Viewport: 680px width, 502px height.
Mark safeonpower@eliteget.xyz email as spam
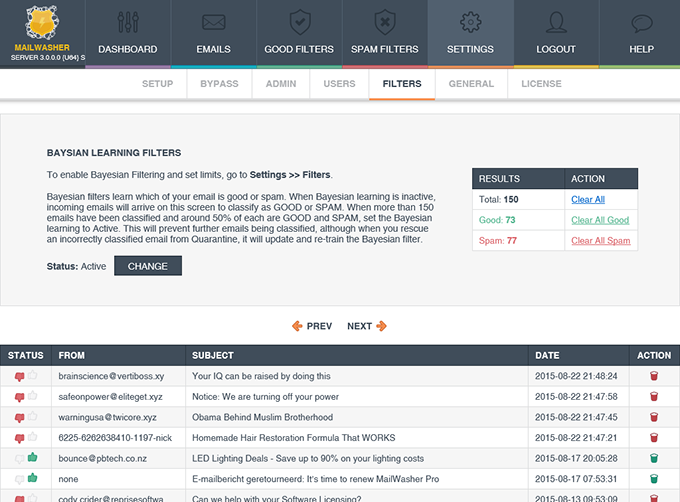[x=19, y=397]
